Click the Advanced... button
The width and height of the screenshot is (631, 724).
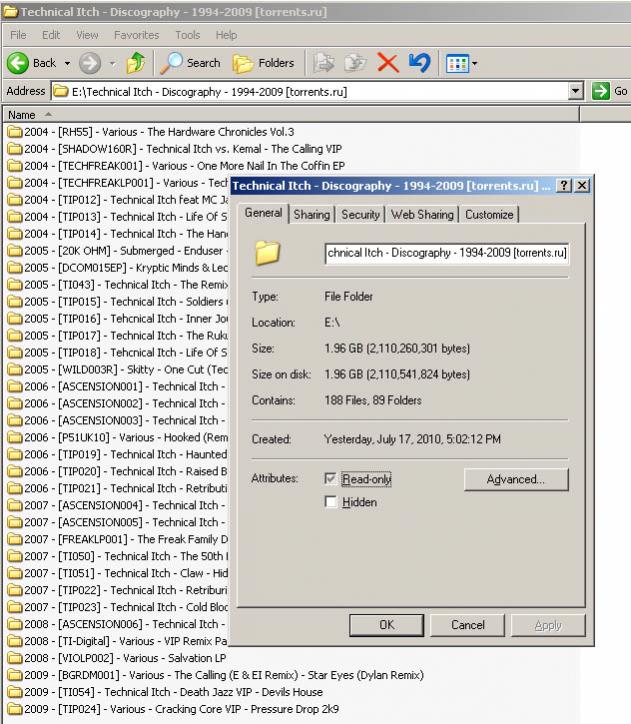(515, 480)
